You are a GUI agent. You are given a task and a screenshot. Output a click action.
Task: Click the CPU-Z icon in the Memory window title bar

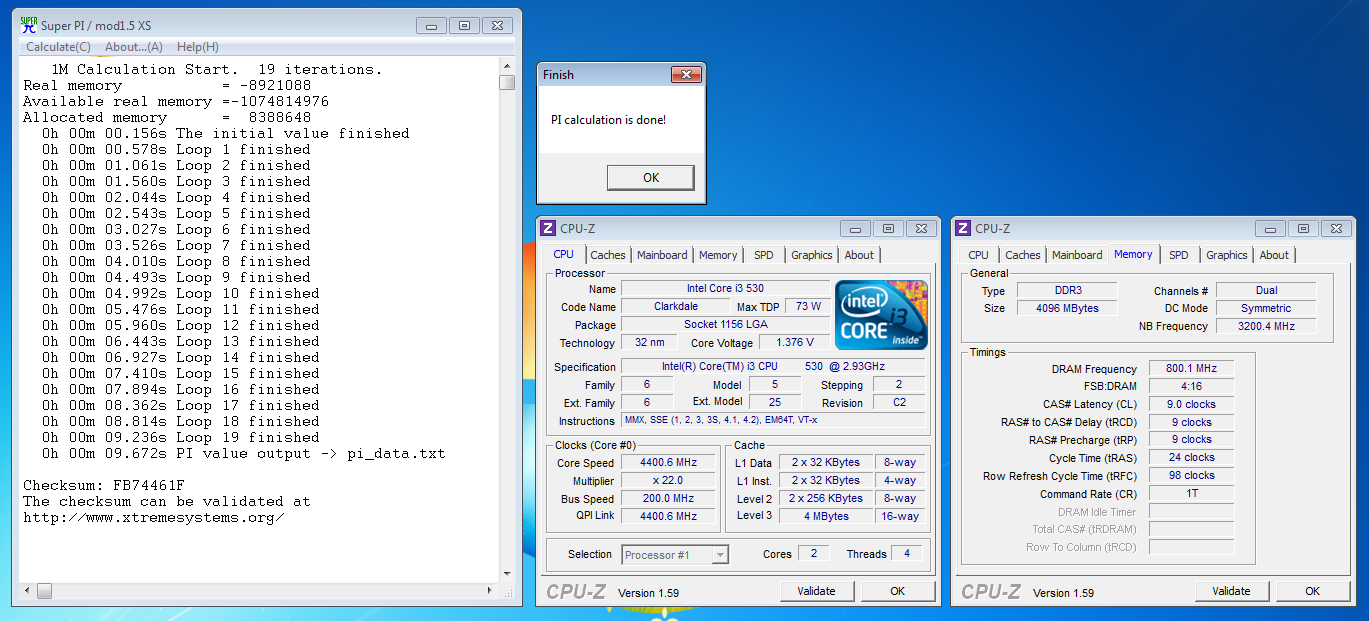(x=962, y=228)
